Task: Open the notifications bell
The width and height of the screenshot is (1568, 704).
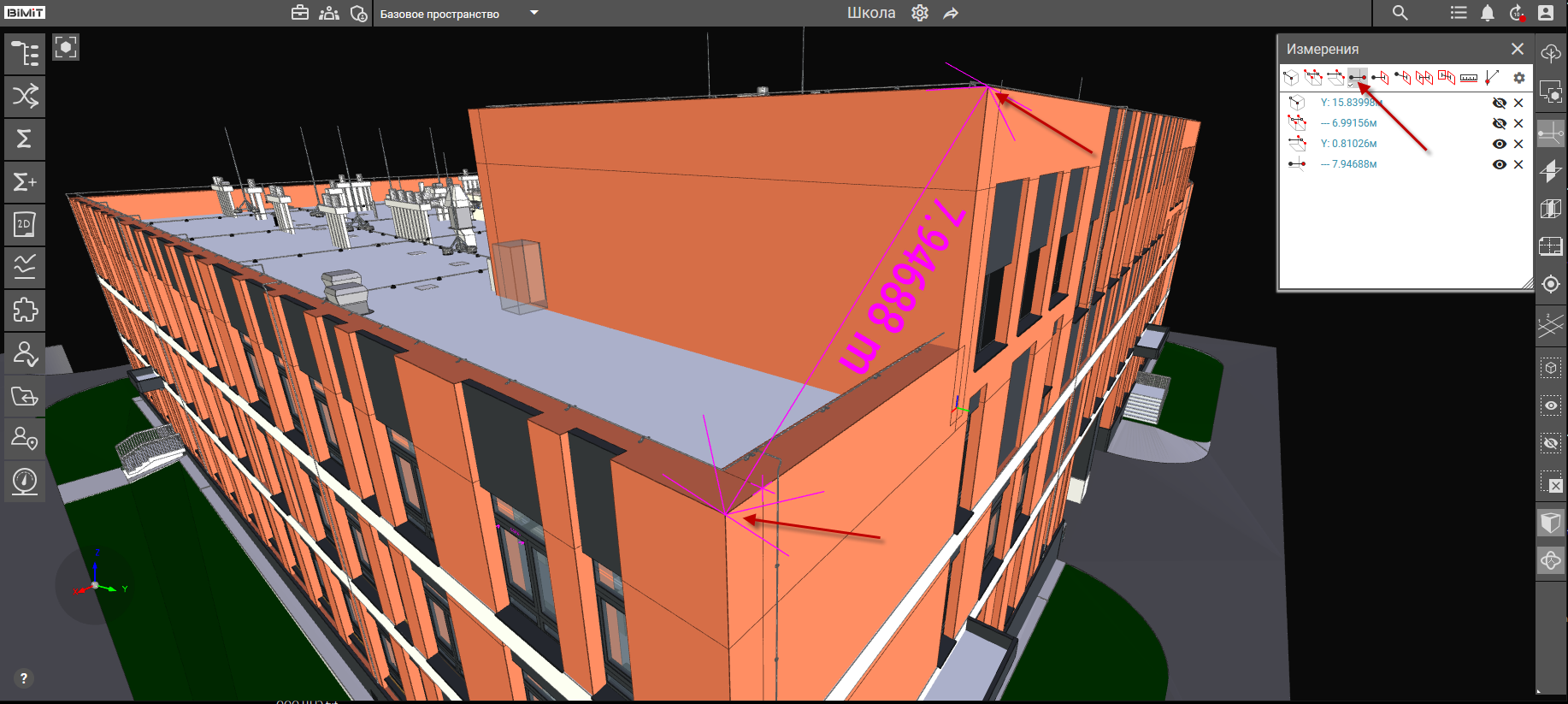Action: click(1488, 13)
